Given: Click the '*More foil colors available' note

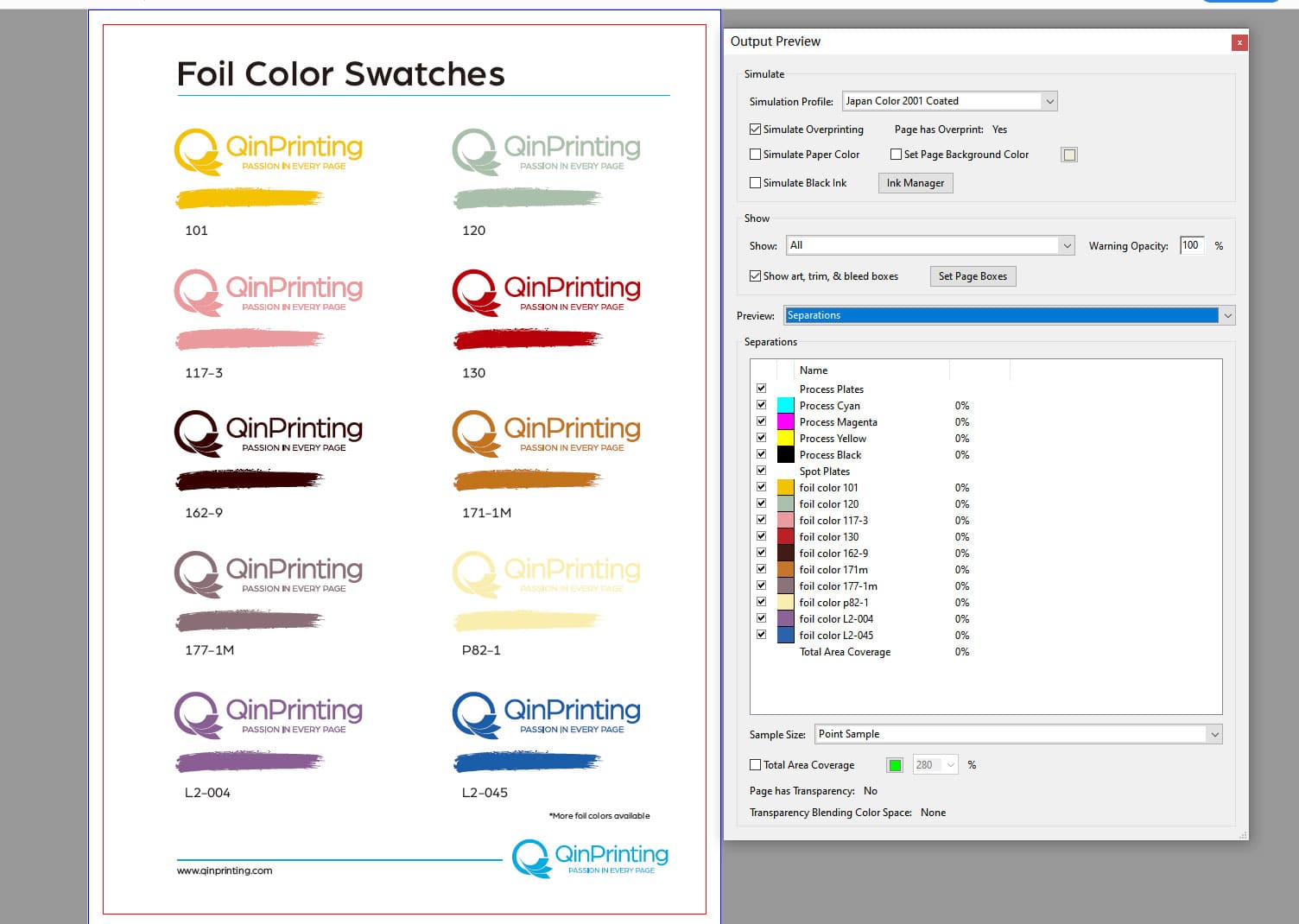Looking at the screenshot, I should [x=599, y=815].
